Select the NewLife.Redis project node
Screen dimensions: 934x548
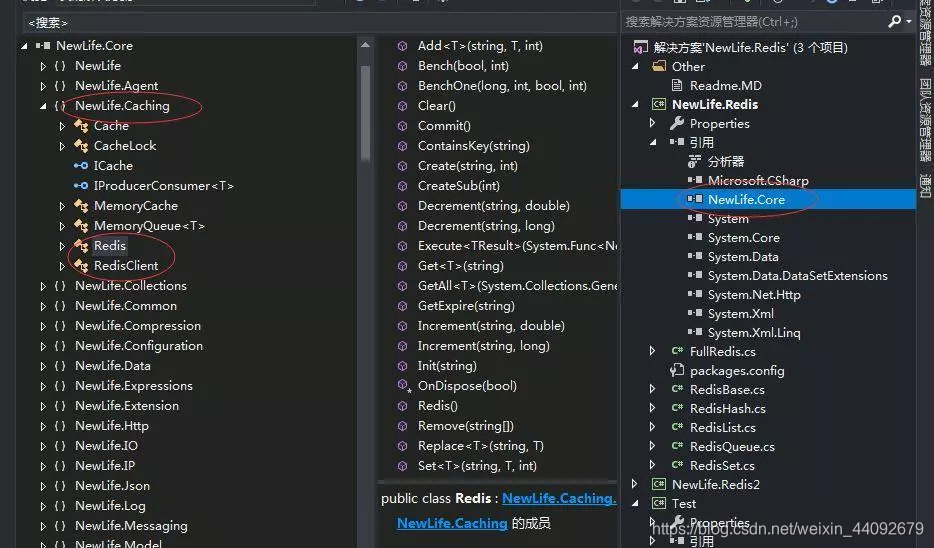click(x=715, y=104)
